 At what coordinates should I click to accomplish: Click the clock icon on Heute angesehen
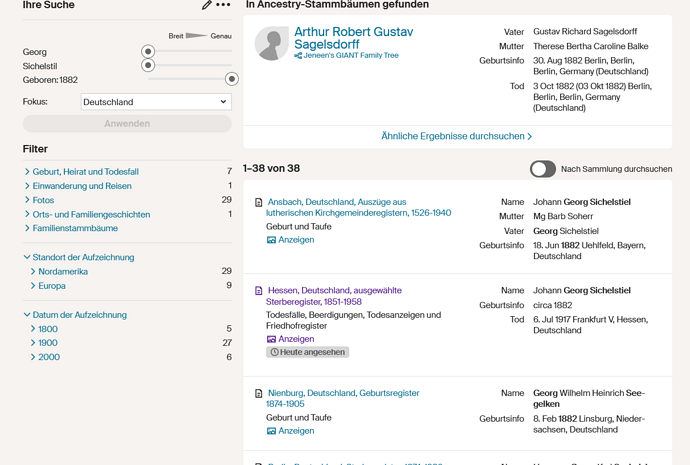pos(274,352)
